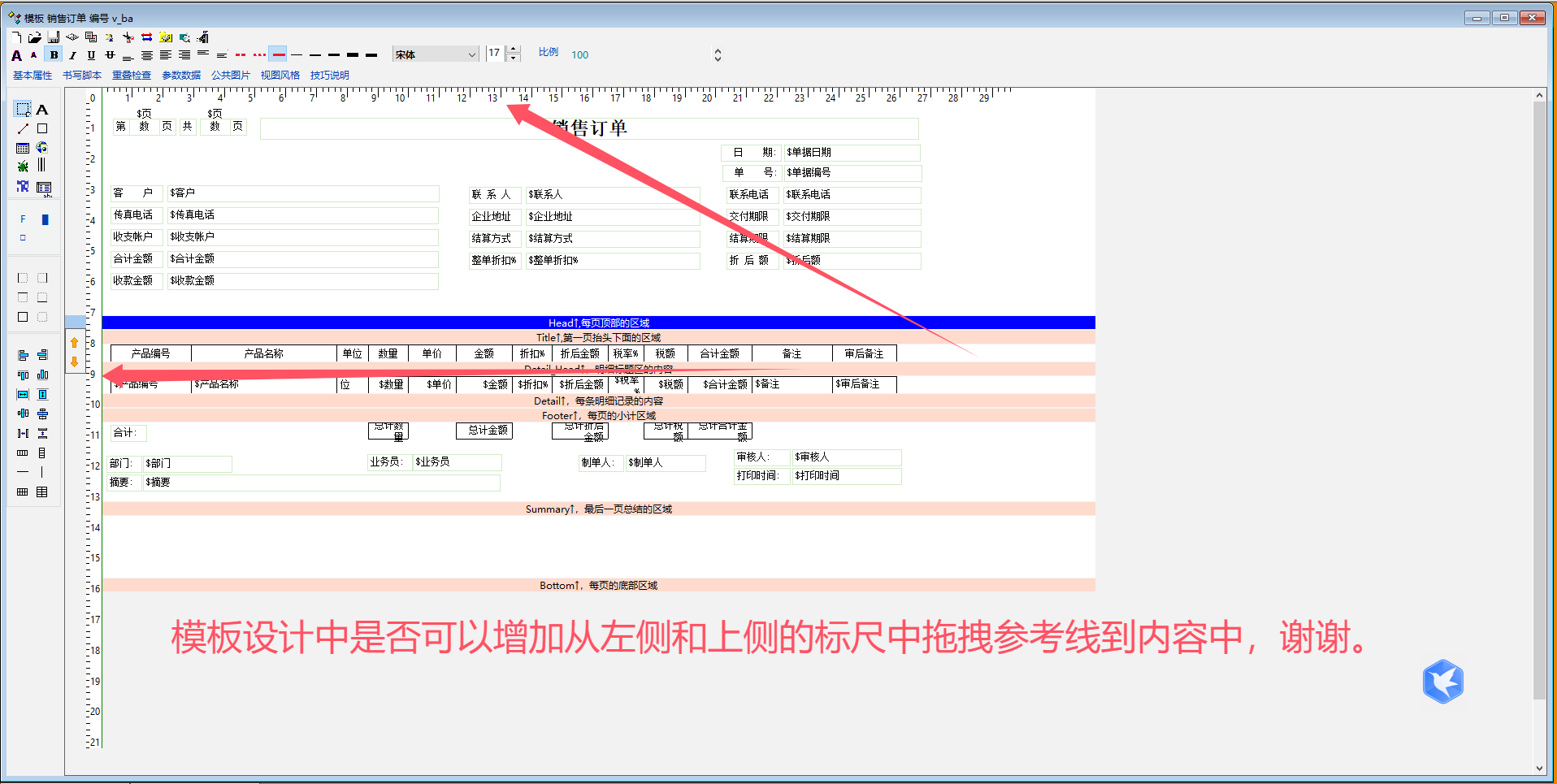Image resolution: width=1557 pixels, height=784 pixels.
Task: Open the 基本属性 tab
Action: [33, 76]
